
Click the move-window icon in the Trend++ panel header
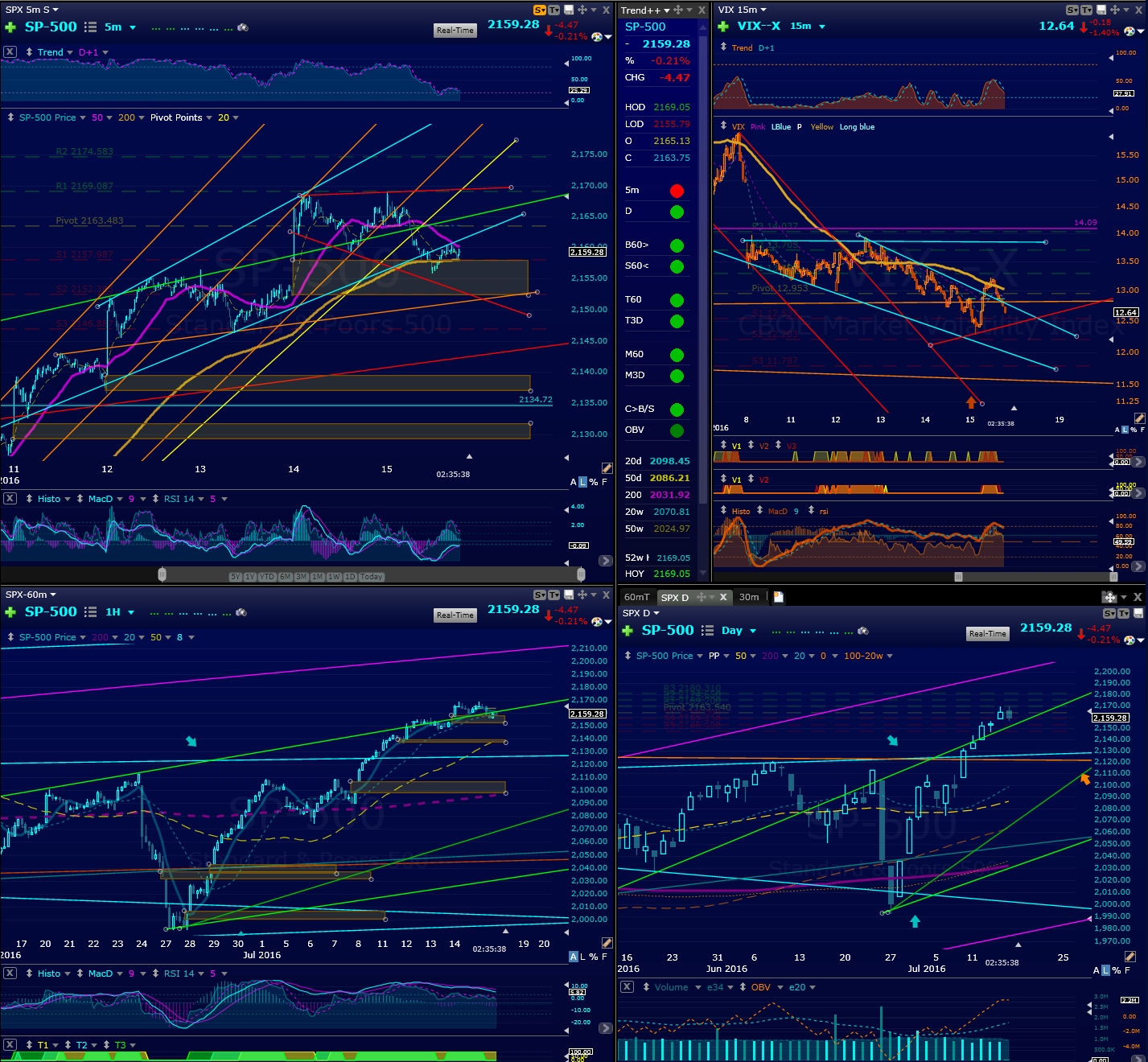pos(678,10)
